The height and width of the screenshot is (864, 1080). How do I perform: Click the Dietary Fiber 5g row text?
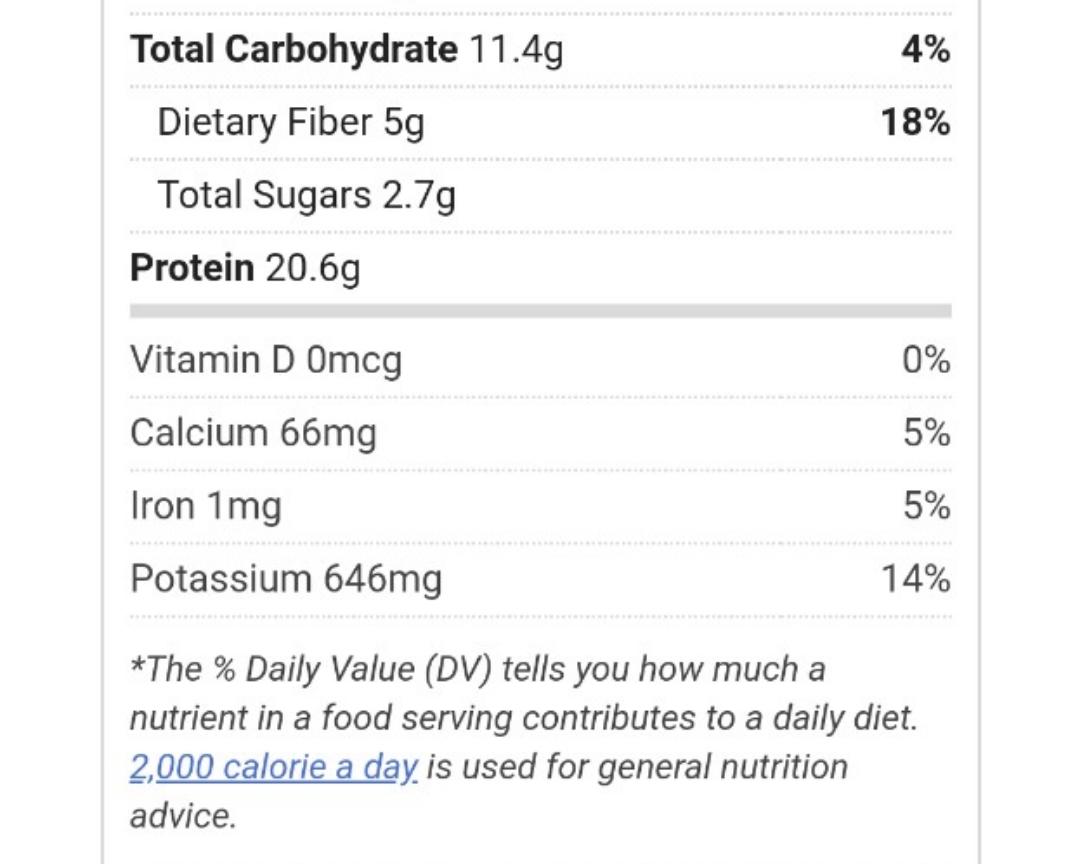point(291,122)
